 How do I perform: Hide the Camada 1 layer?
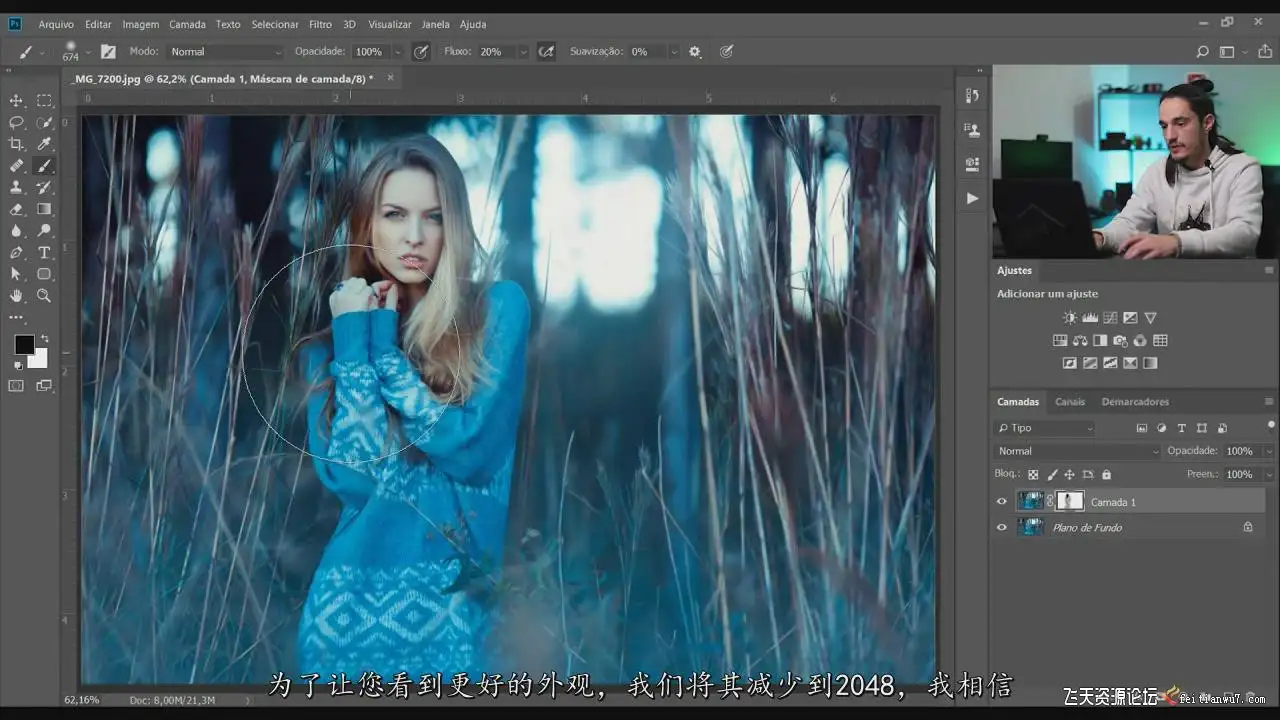pyautogui.click(x=1002, y=502)
